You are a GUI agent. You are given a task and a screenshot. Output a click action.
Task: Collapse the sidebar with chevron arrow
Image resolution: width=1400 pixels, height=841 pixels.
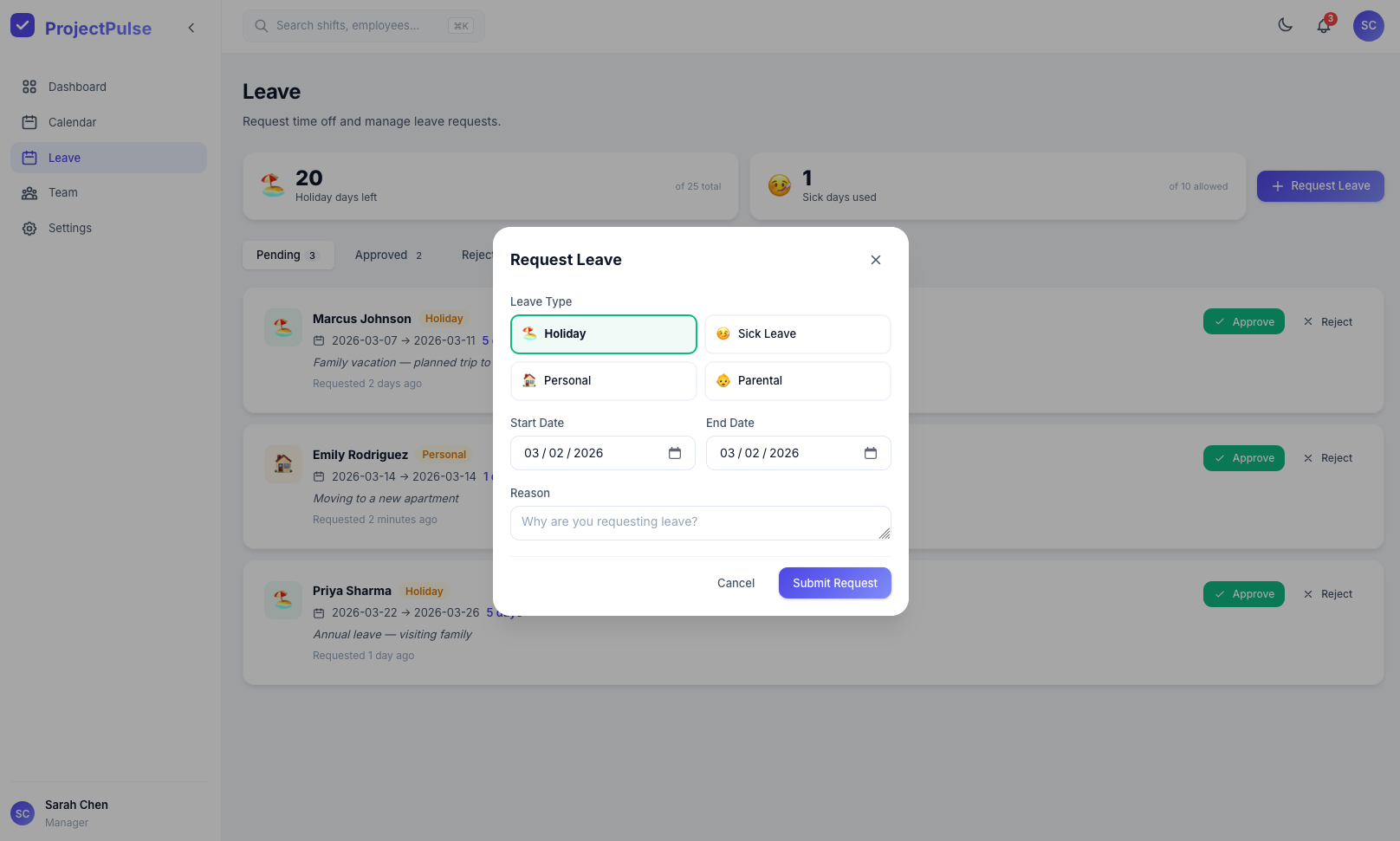coord(191,28)
